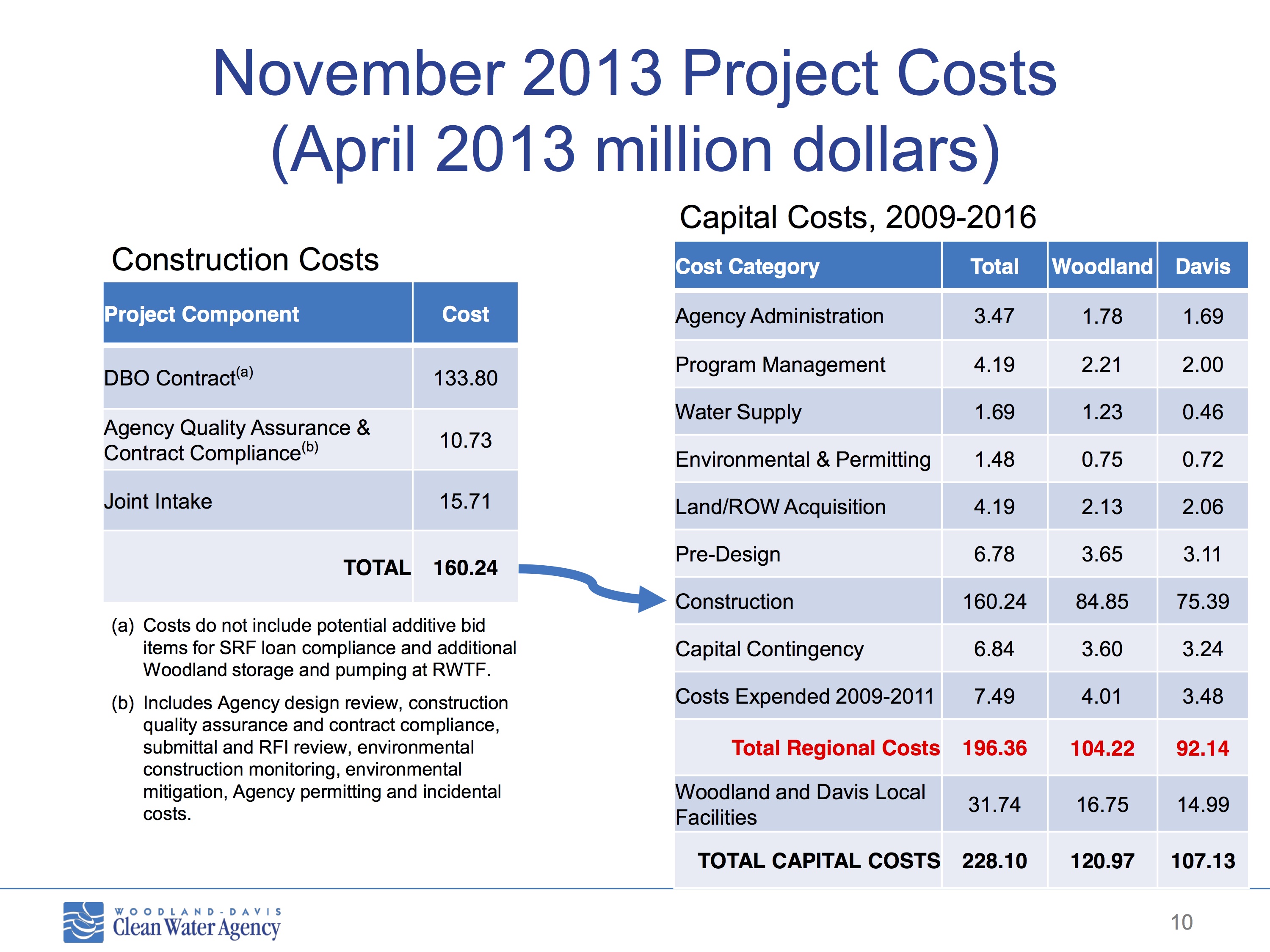The height and width of the screenshot is (952, 1270).
Task: Click the DBO Contract cost 133.80
Action: [x=465, y=378]
